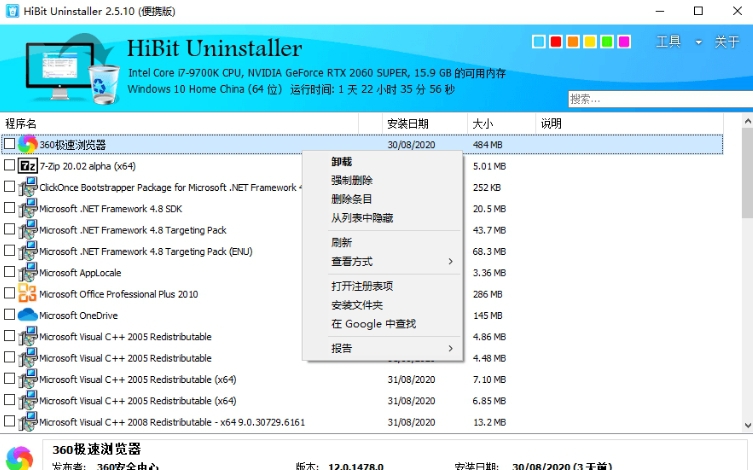Open the 工具 dropdown arrow
The width and height of the screenshot is (753, 470).
(x=699, y=42)
